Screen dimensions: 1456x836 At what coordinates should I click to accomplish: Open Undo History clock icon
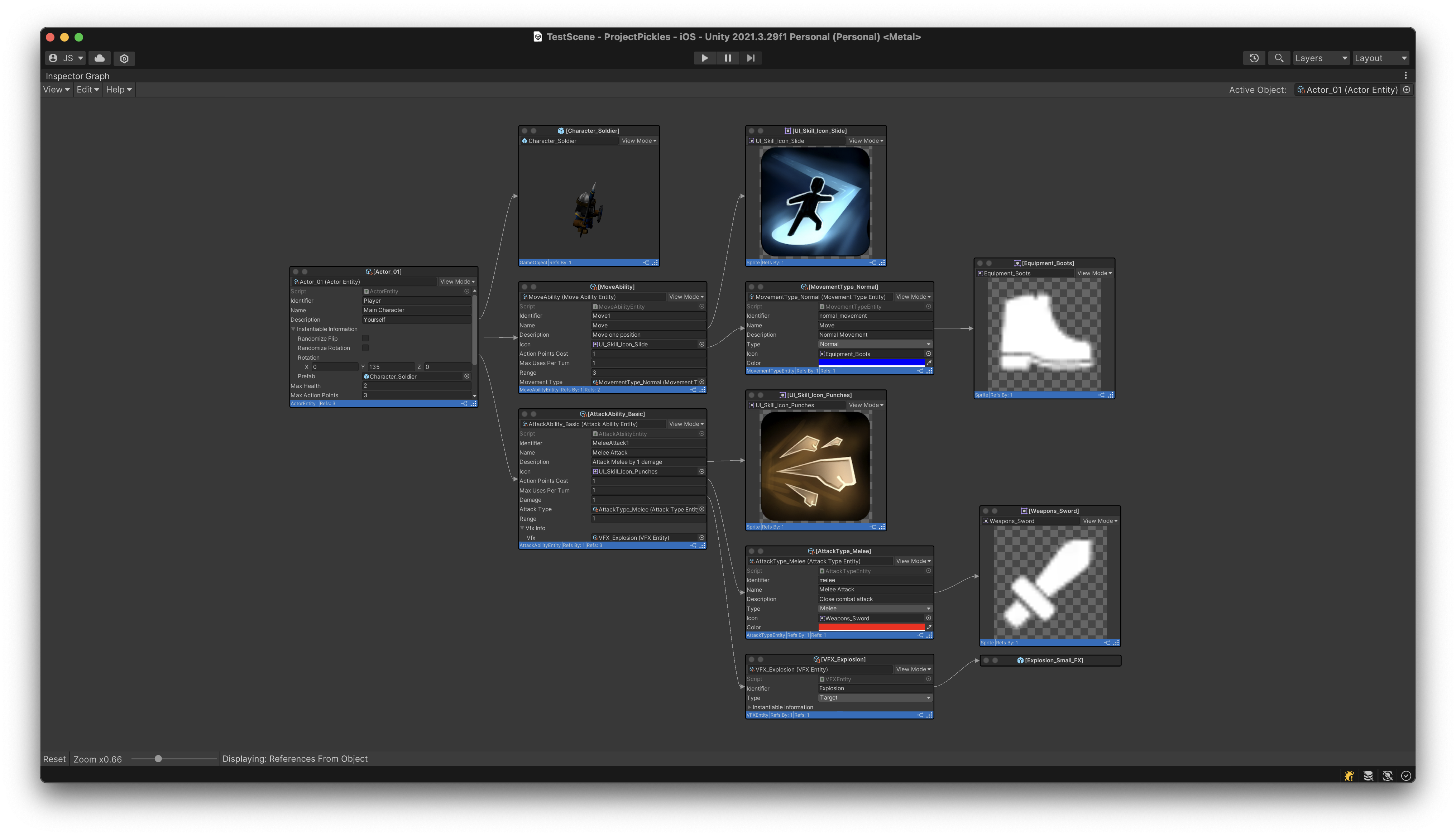point(1254,58)
